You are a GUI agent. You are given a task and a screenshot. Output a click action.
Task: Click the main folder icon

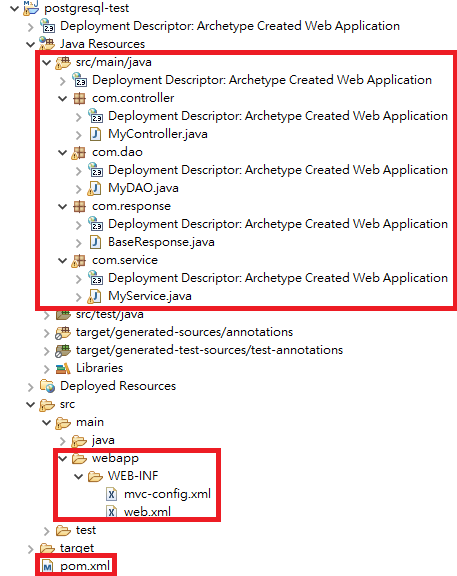[x=63, y=422]
